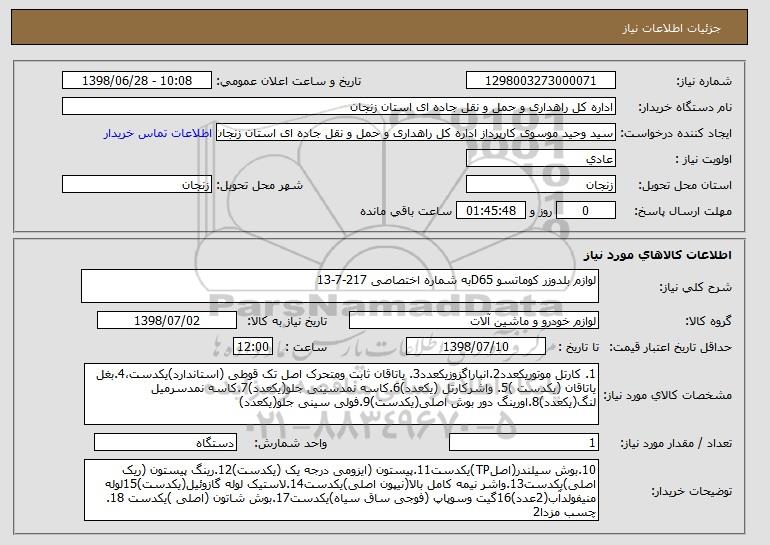This screenshot has width=770, height=545.
Task: Click the تاریخ و ساعت اعلان عمومی label
Action: 289,82
